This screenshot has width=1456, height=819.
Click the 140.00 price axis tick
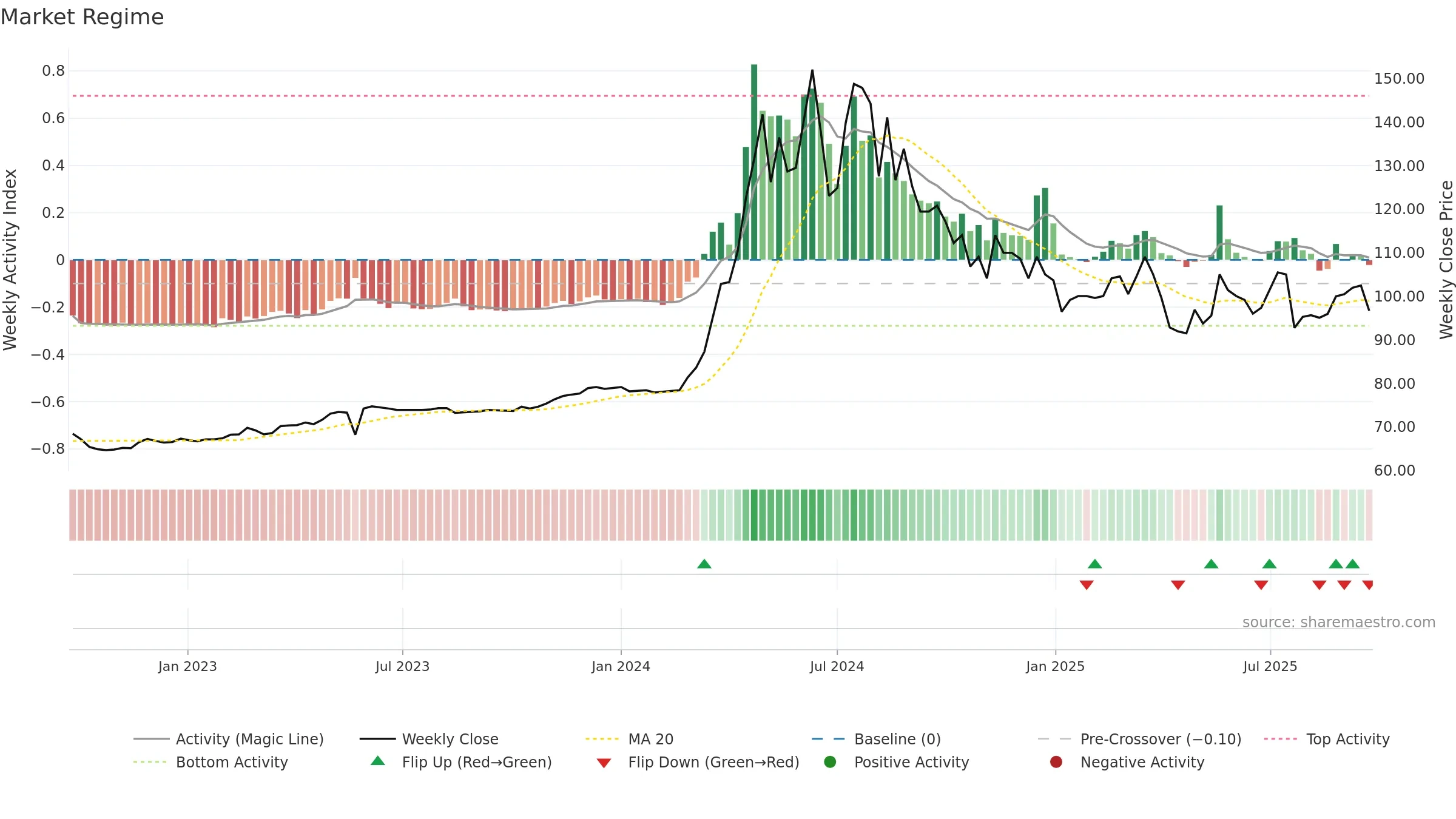pyautogui.click(x=1399, y=123)
